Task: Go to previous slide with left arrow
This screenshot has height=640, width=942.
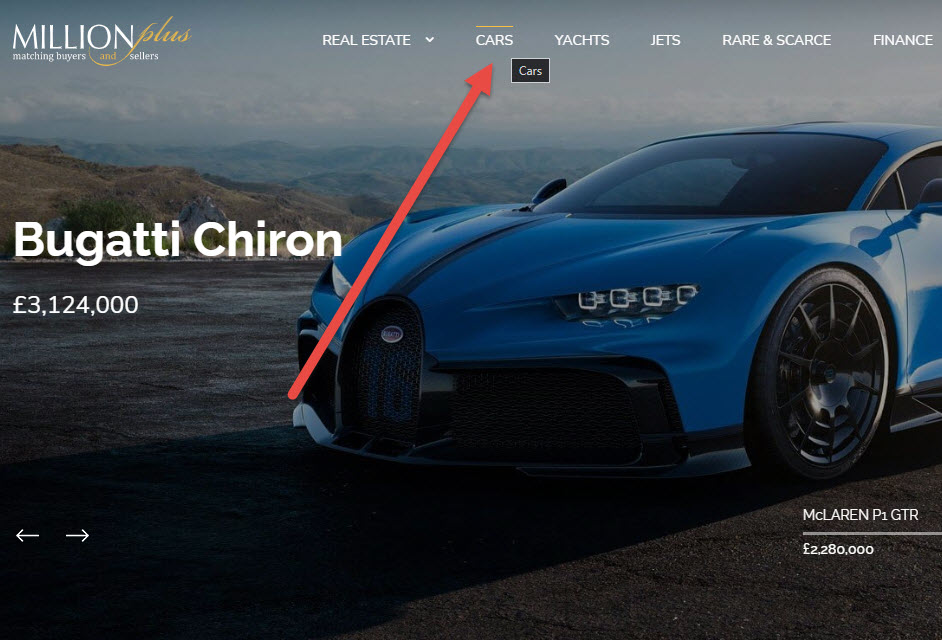Action: coord(28,535)
